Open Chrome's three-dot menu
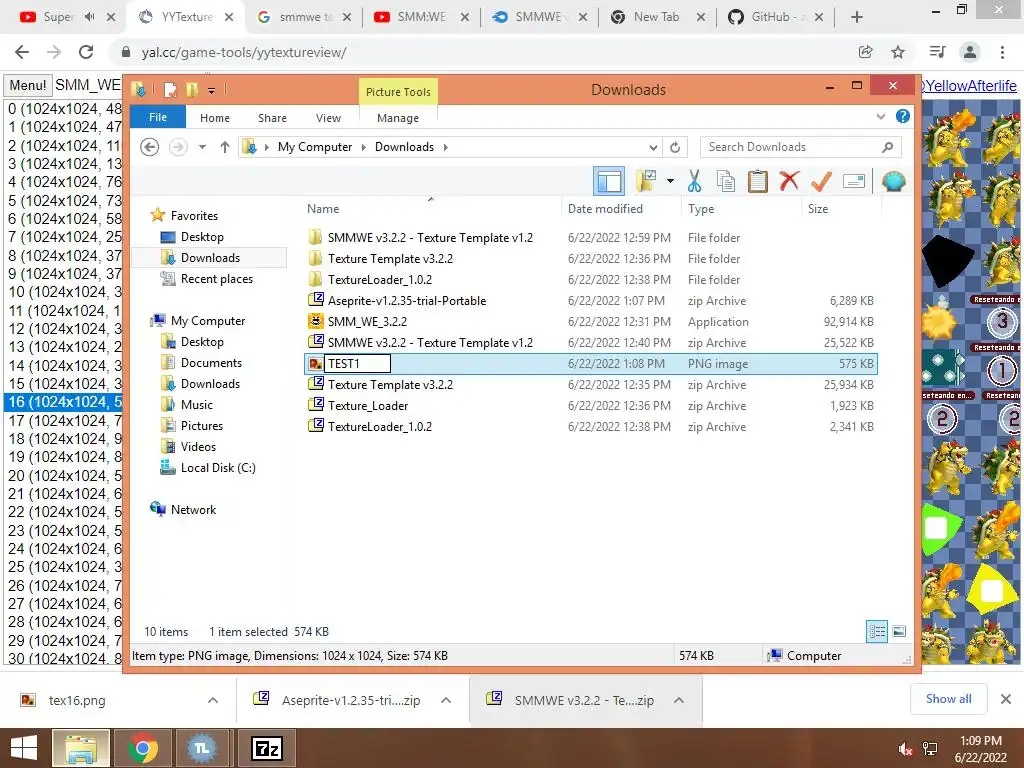 click(x=1002, y=52)
